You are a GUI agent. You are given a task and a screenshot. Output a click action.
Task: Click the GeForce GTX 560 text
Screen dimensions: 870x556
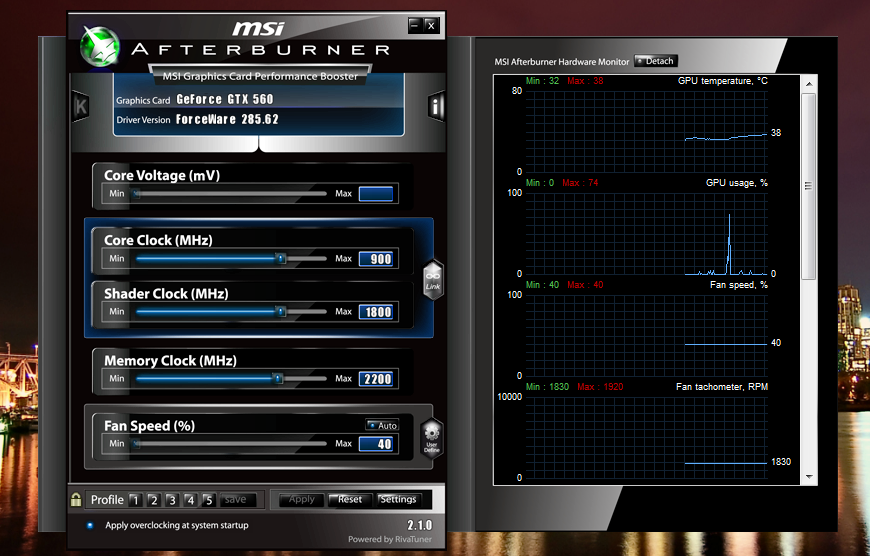click(225, 99)
